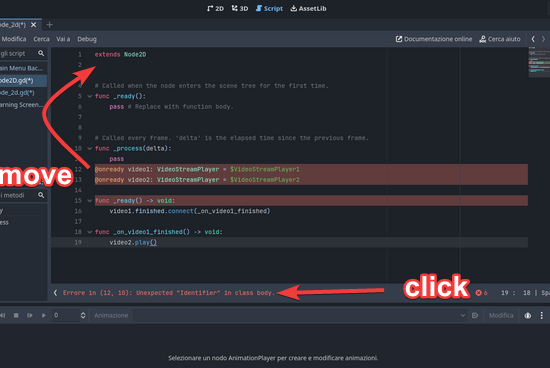Switch to the 3D workspace
The height and width of the screenshot is (368, 550).
click(x=240, y=8)
